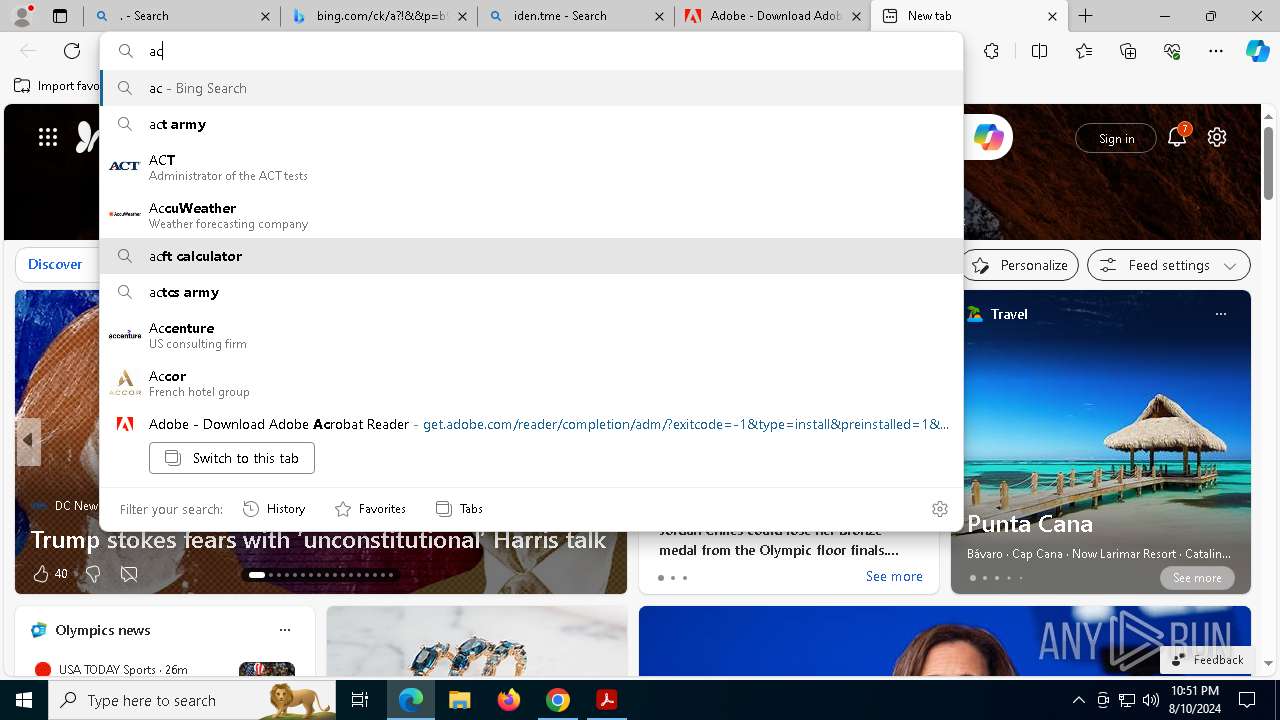Select Accor French hotel group suggestion
This screenshot has width=1280, height=720.
point(531,383)
